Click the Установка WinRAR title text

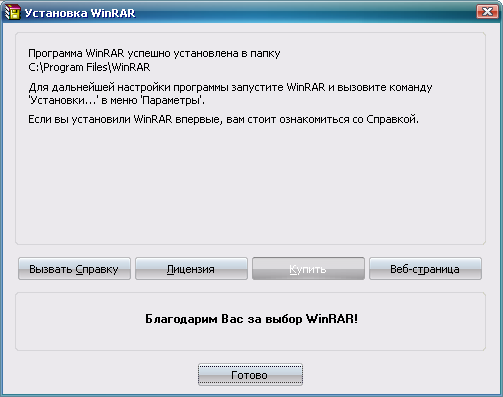click(80, 13)
